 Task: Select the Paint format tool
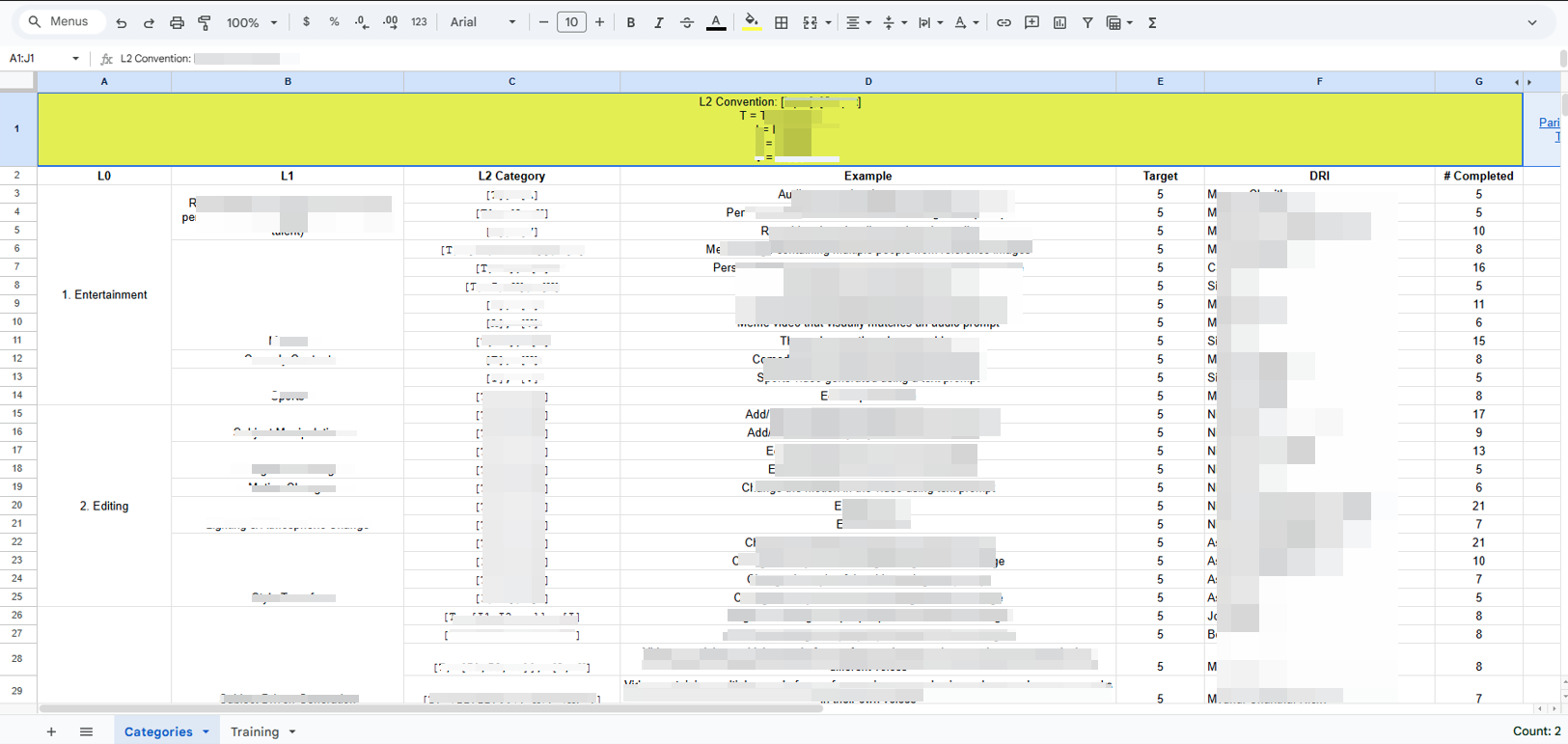[x=205, y=22]
